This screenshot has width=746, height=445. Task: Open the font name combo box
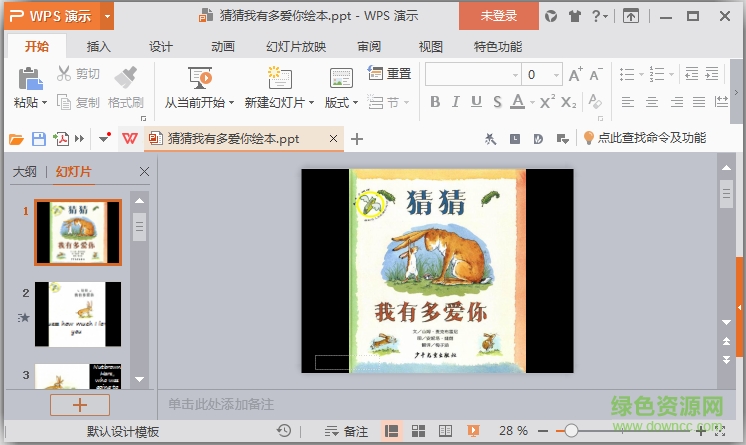(473, 74)
